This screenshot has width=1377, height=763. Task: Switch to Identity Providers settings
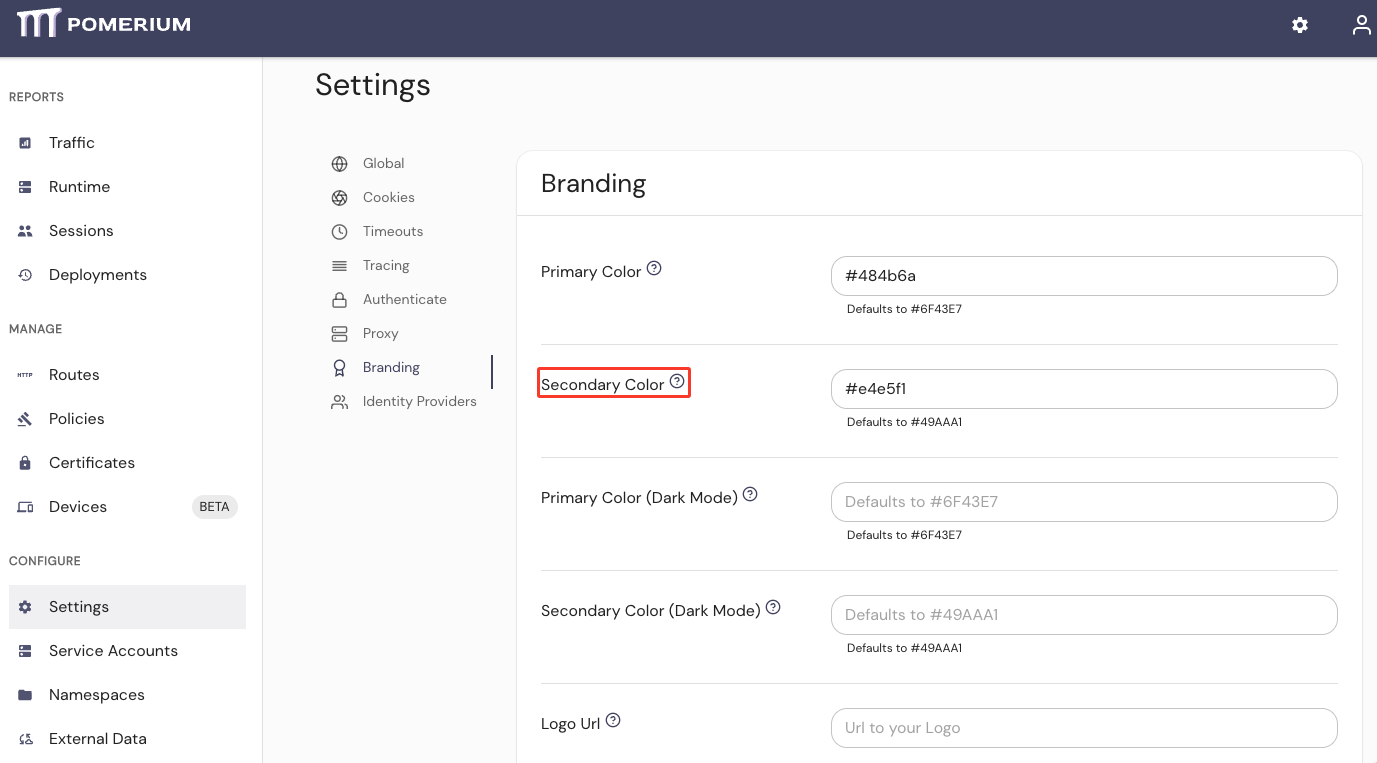(419, 402)
